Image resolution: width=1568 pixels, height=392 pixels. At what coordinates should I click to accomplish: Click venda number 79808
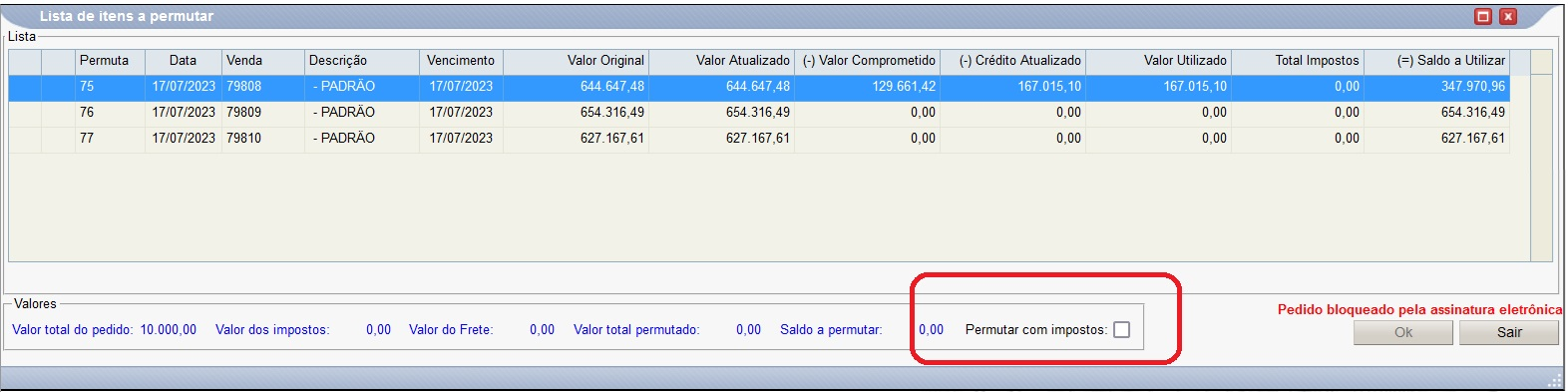[243, 87]
